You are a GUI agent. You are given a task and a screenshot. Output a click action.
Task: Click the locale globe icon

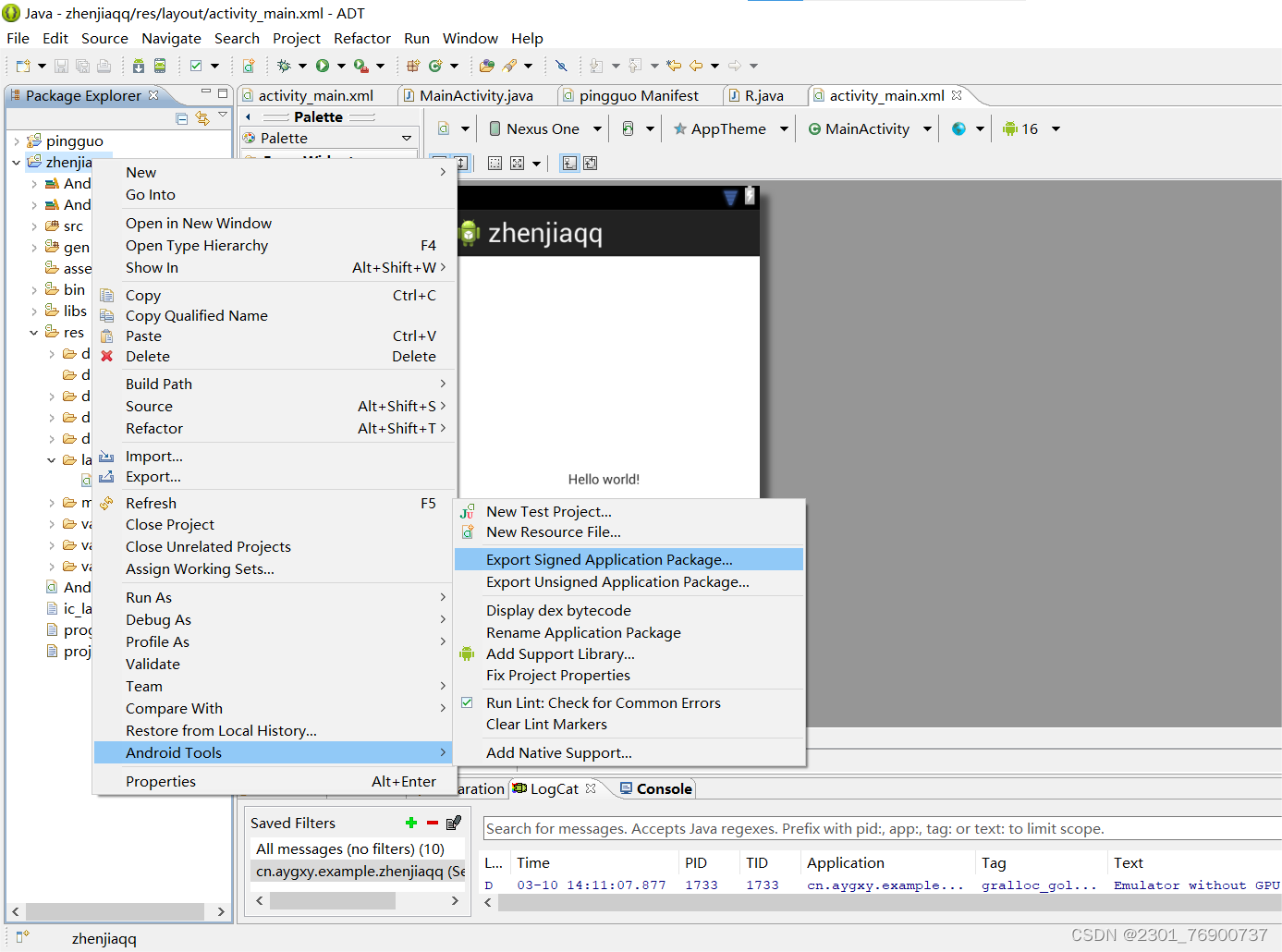point(958,129)
